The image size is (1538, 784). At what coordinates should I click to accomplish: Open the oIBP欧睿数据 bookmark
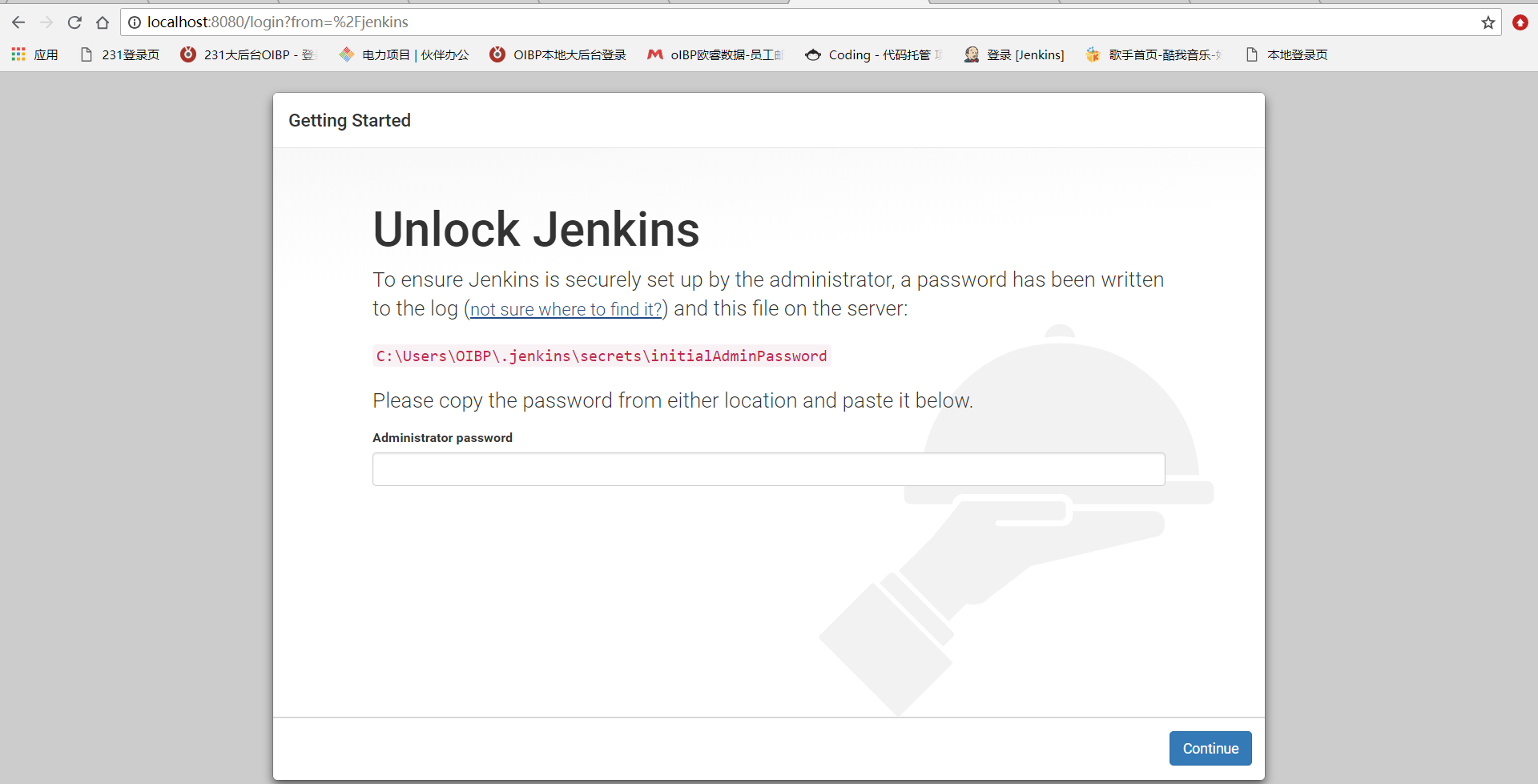click(x=713, y=54)
